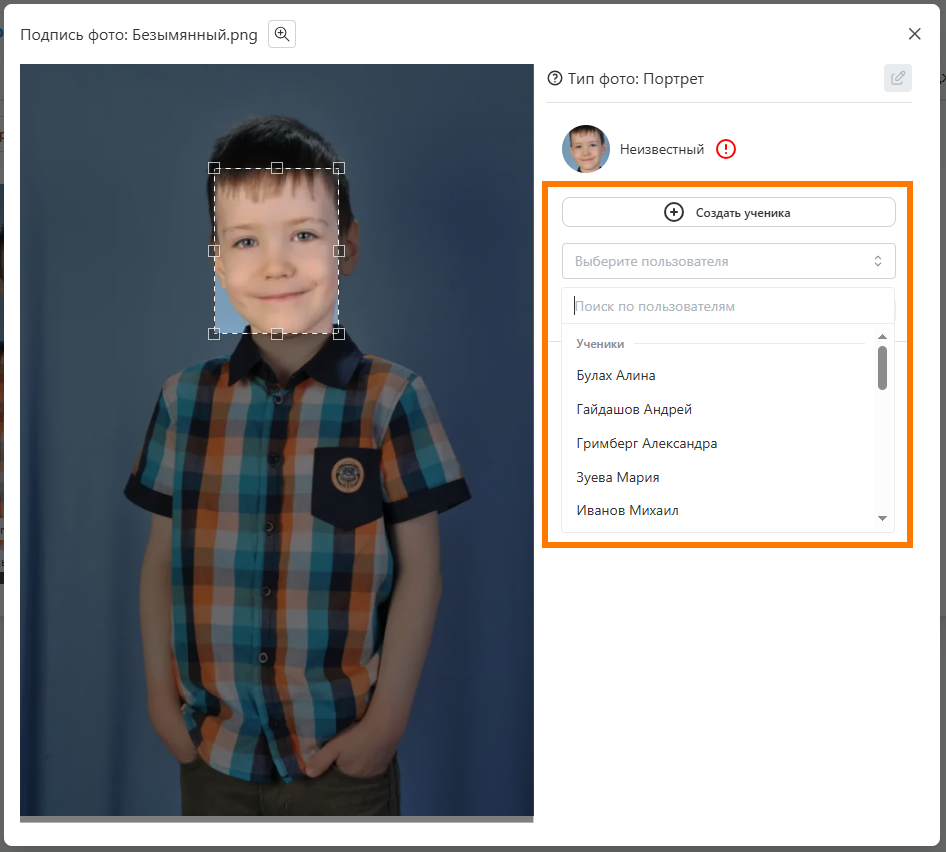Click the red exclamation warning icon

click(x=726, y=149)
